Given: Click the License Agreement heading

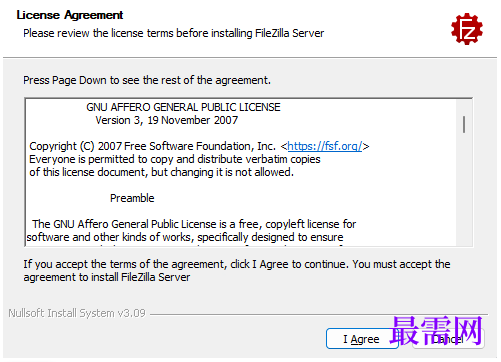Looking at the screenshot, I should coord(70,15).
